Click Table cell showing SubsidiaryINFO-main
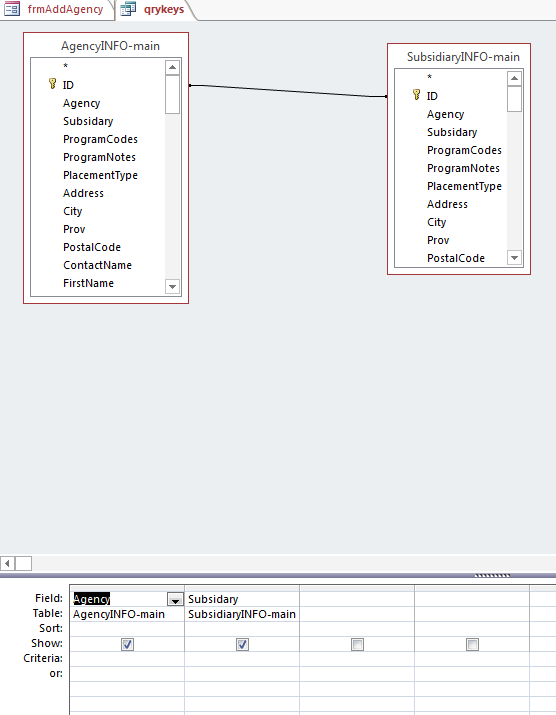This screenshot has width=556, height=715. [242, 614]
